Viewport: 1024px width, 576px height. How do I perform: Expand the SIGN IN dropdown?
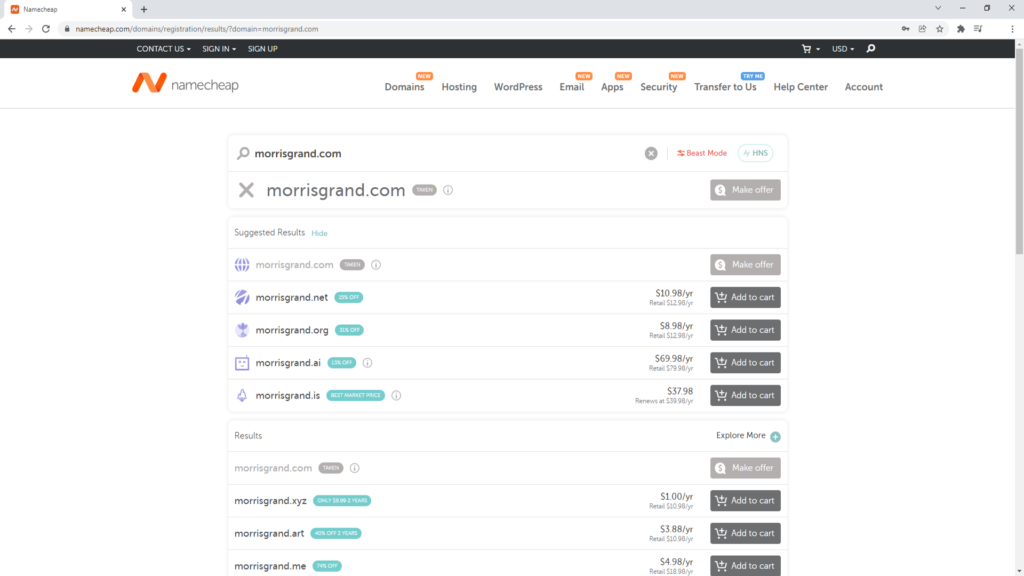pyautogui.click(x=219, y=49)
